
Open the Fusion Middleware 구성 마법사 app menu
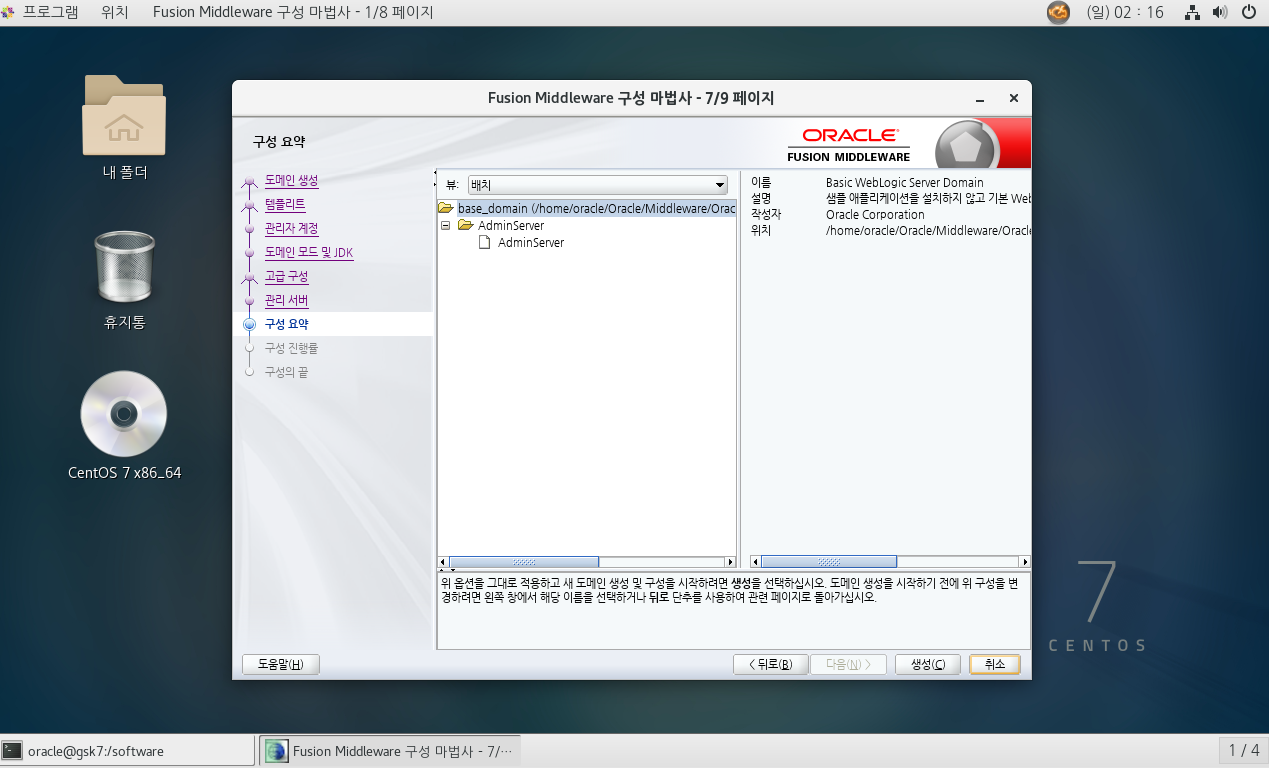(x=293, y=12)
